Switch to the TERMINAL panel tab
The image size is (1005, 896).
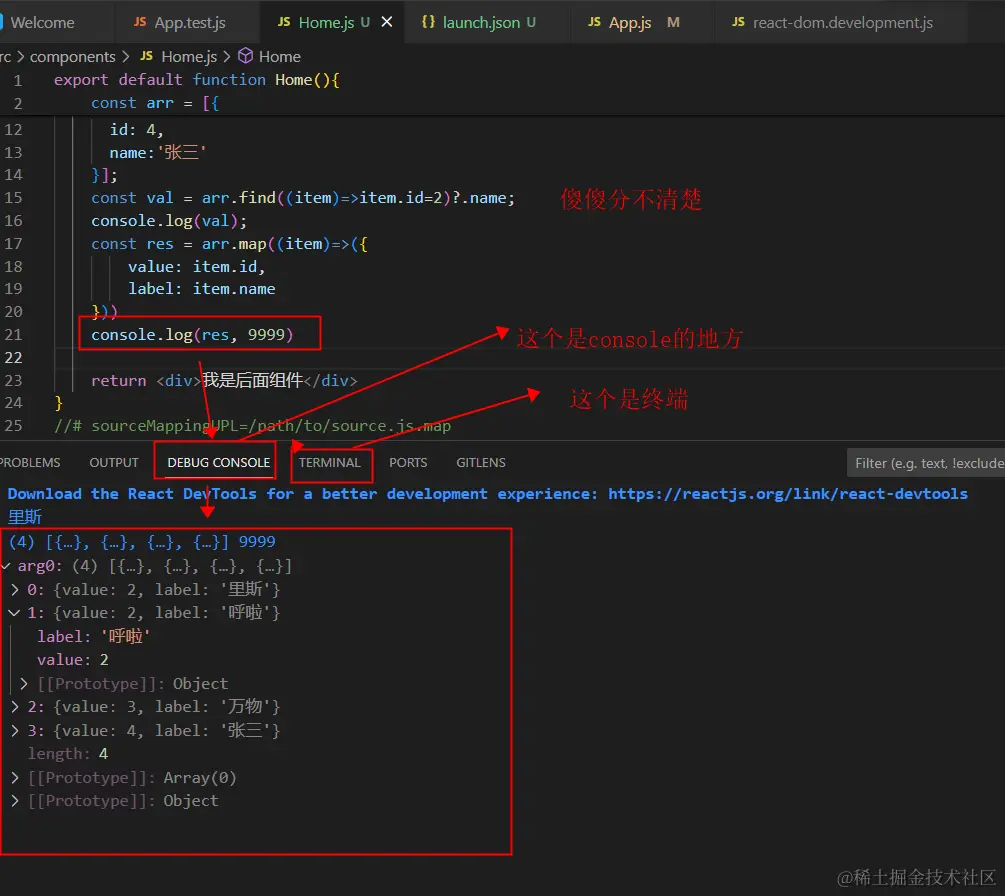(329, 463)
